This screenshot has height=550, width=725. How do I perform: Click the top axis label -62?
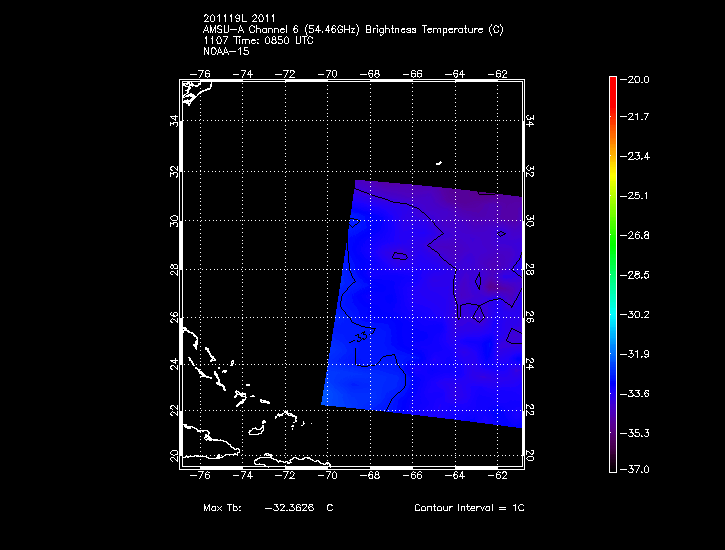498,74
